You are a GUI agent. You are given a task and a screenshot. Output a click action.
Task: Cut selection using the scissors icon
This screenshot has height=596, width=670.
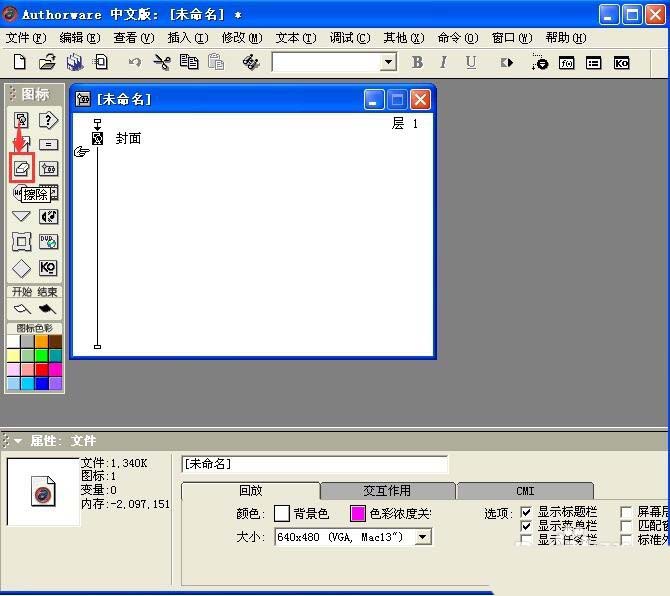click(x=162, y=62)
